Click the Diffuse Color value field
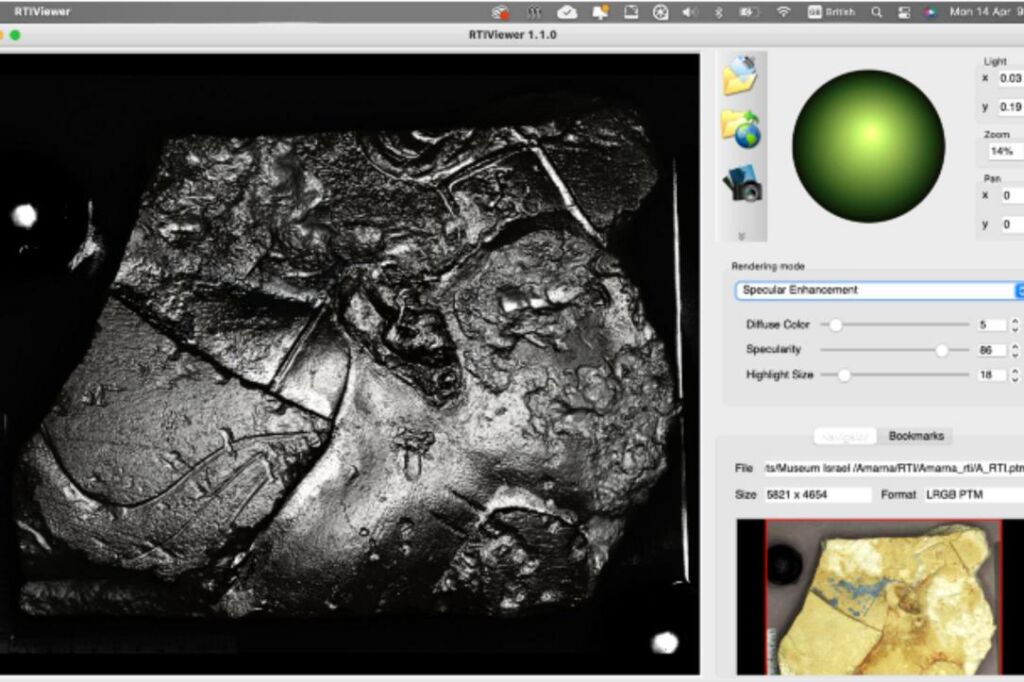 [x=991, y=325]
